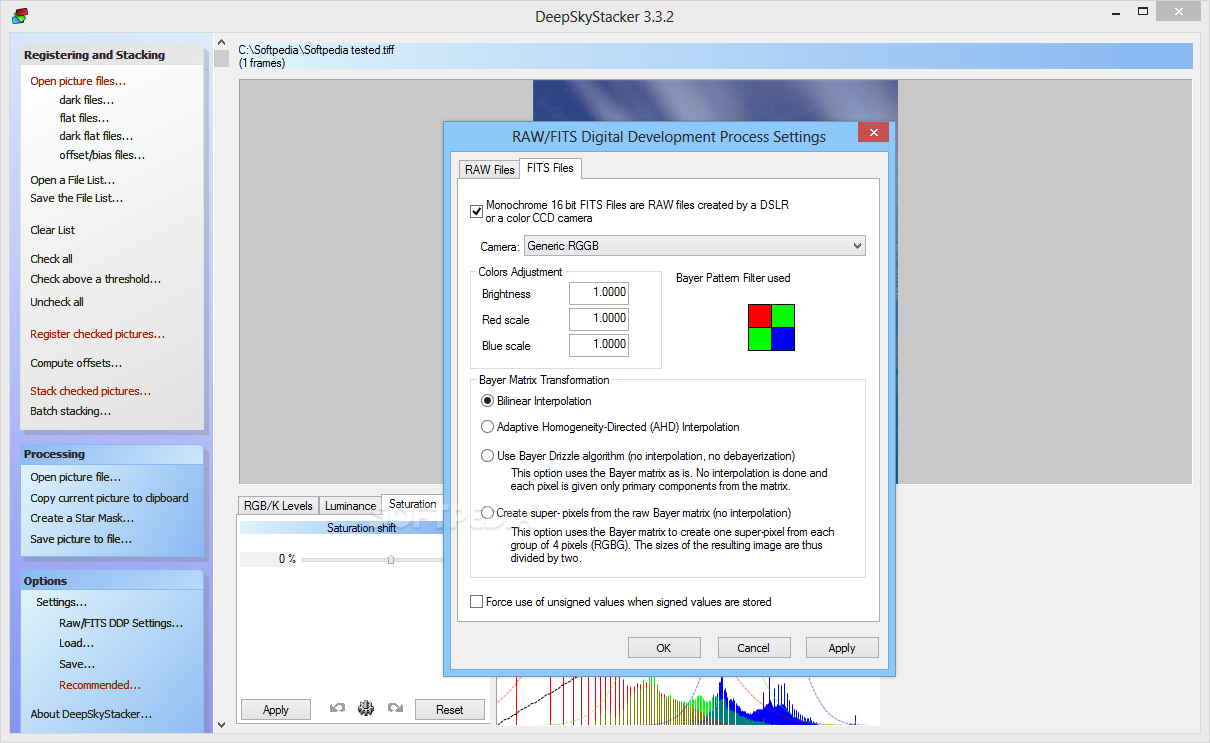Click the offset/bias files... link

pyautogui.click(x=102, y=155)
